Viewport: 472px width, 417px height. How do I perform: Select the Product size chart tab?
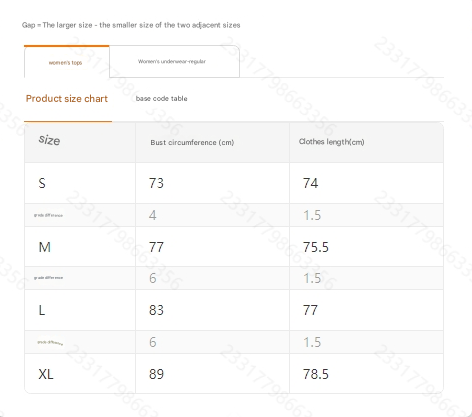click(67, 99)
